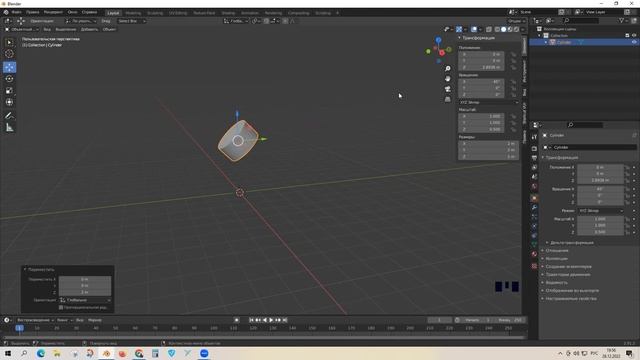Expand the Relations panel in Object properties
Viewport: 640px width, 360px height.
pos(556,251)
